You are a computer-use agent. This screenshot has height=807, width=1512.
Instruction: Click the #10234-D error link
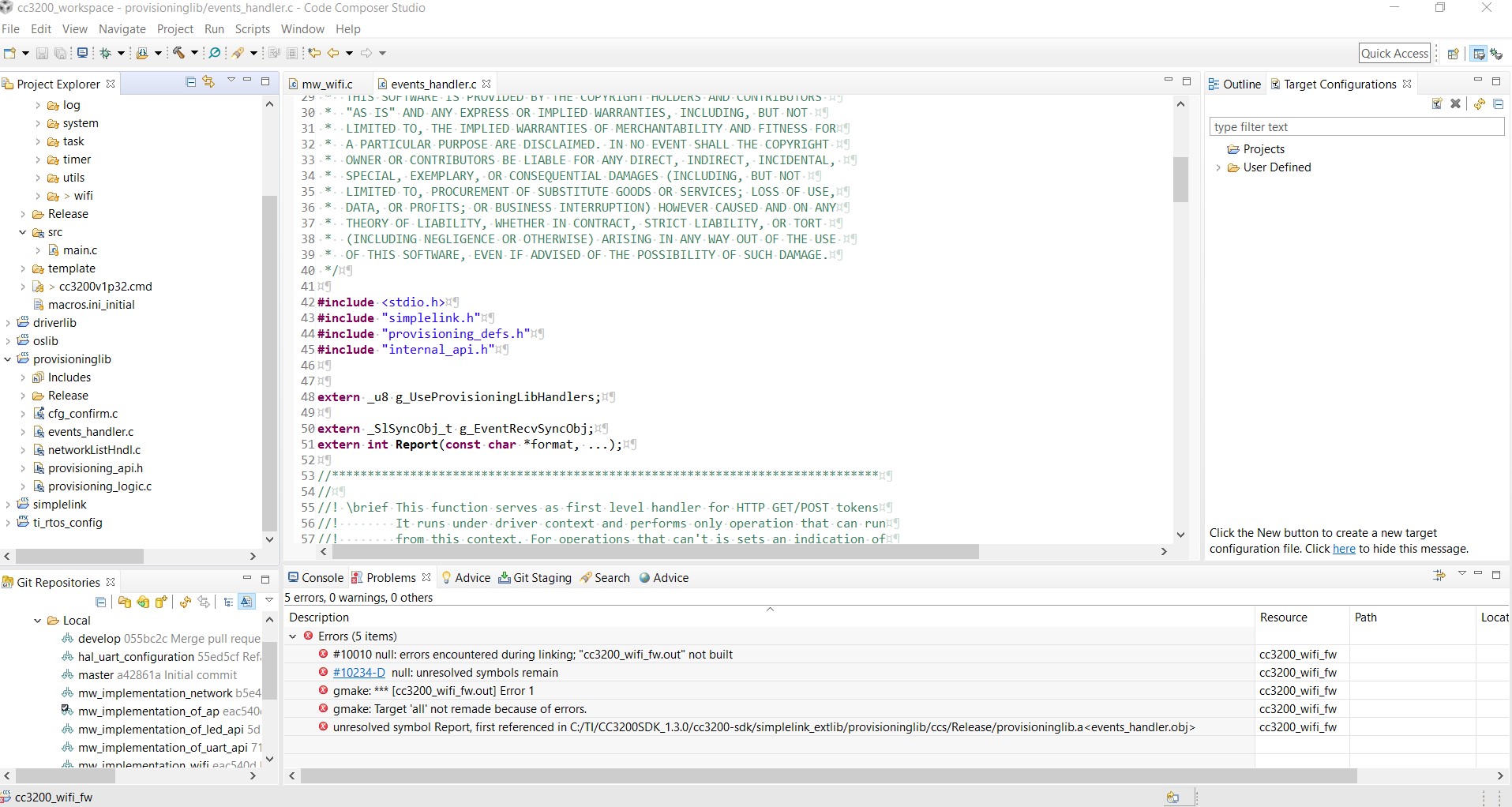click(358, 673)
